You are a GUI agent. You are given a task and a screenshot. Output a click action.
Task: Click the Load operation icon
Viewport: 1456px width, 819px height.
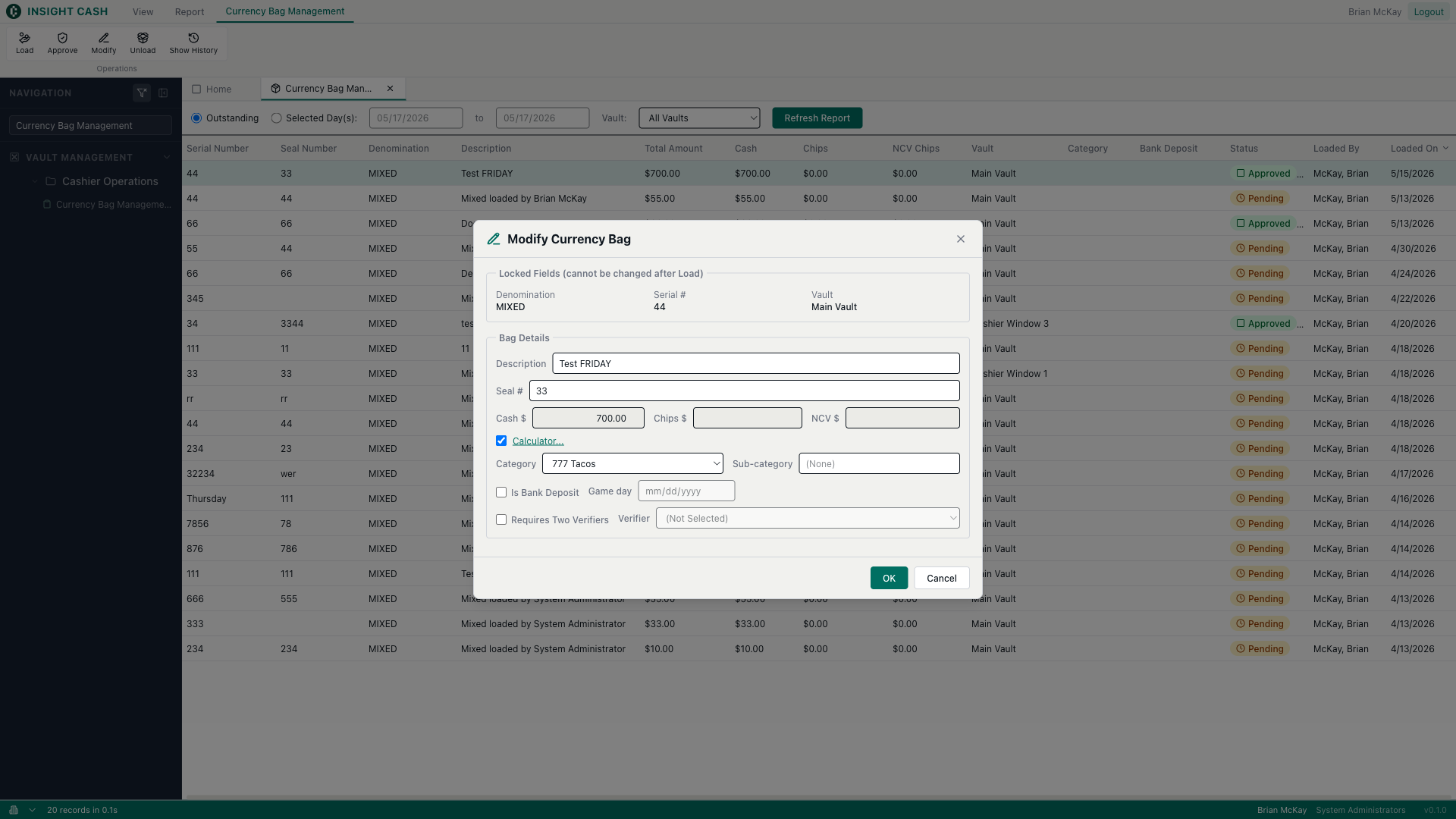pos(24,38)
